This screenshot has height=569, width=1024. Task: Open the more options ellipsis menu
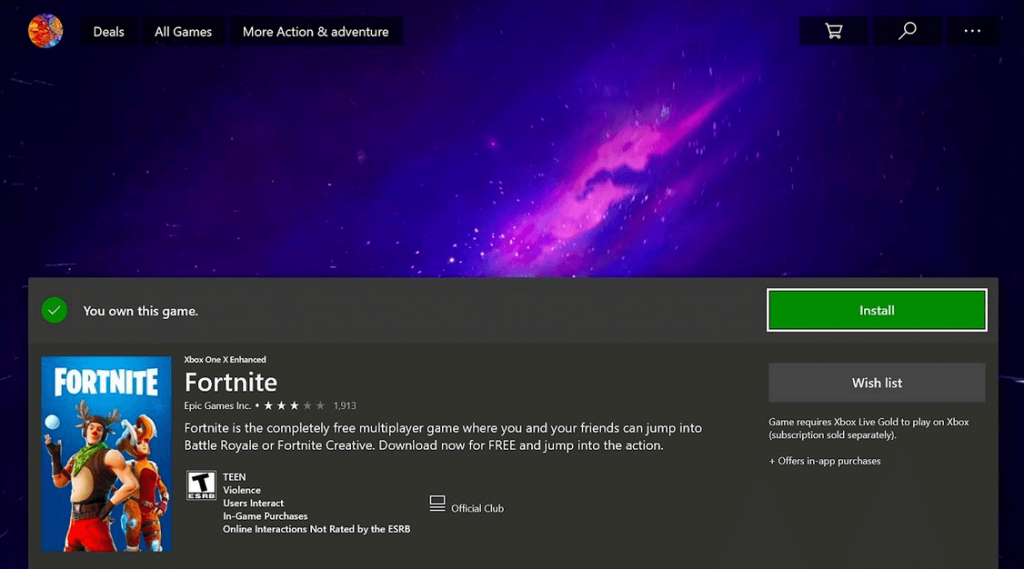pyautogui.click(x=972, y=31)
